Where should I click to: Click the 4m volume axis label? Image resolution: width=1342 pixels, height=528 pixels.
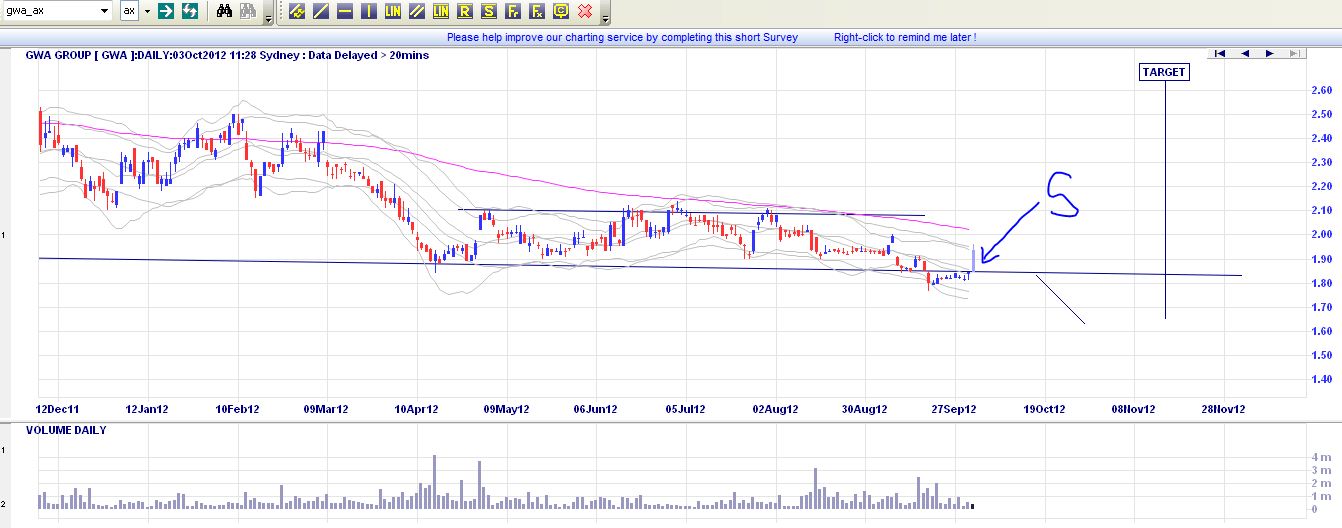[1319, 457]
